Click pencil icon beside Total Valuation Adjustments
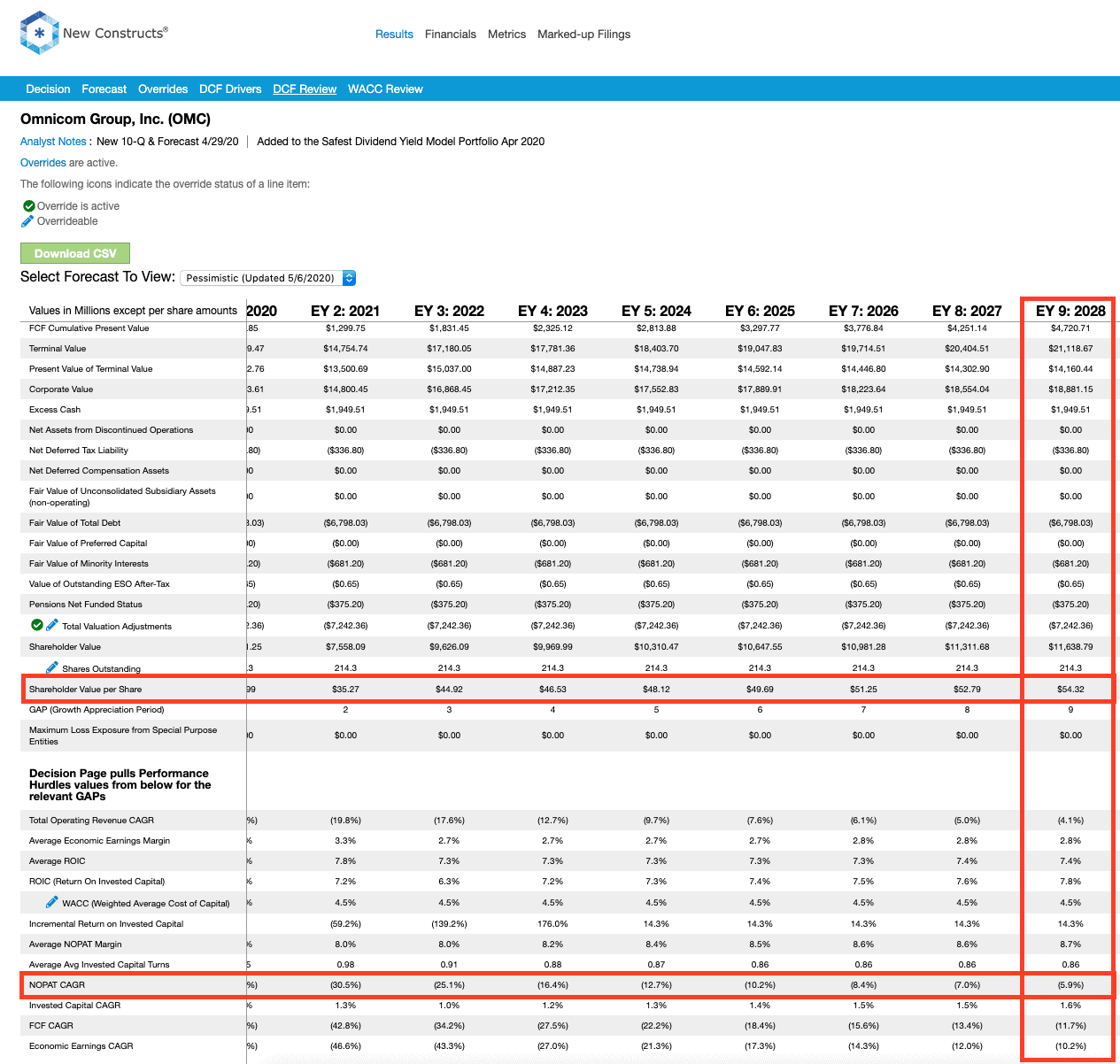The width and height of the screenshot is (1120, 1064). click(x=52, y=625)
